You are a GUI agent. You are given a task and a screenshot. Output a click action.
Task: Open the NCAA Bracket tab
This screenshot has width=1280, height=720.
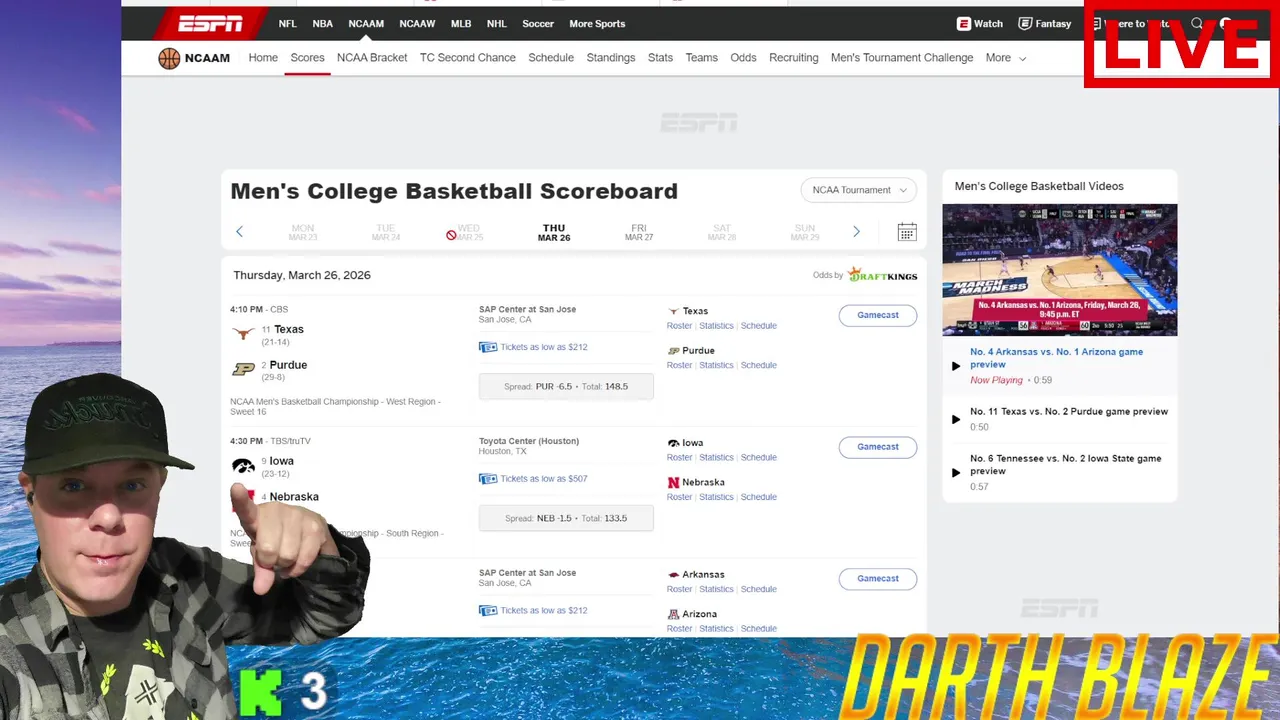372,58
